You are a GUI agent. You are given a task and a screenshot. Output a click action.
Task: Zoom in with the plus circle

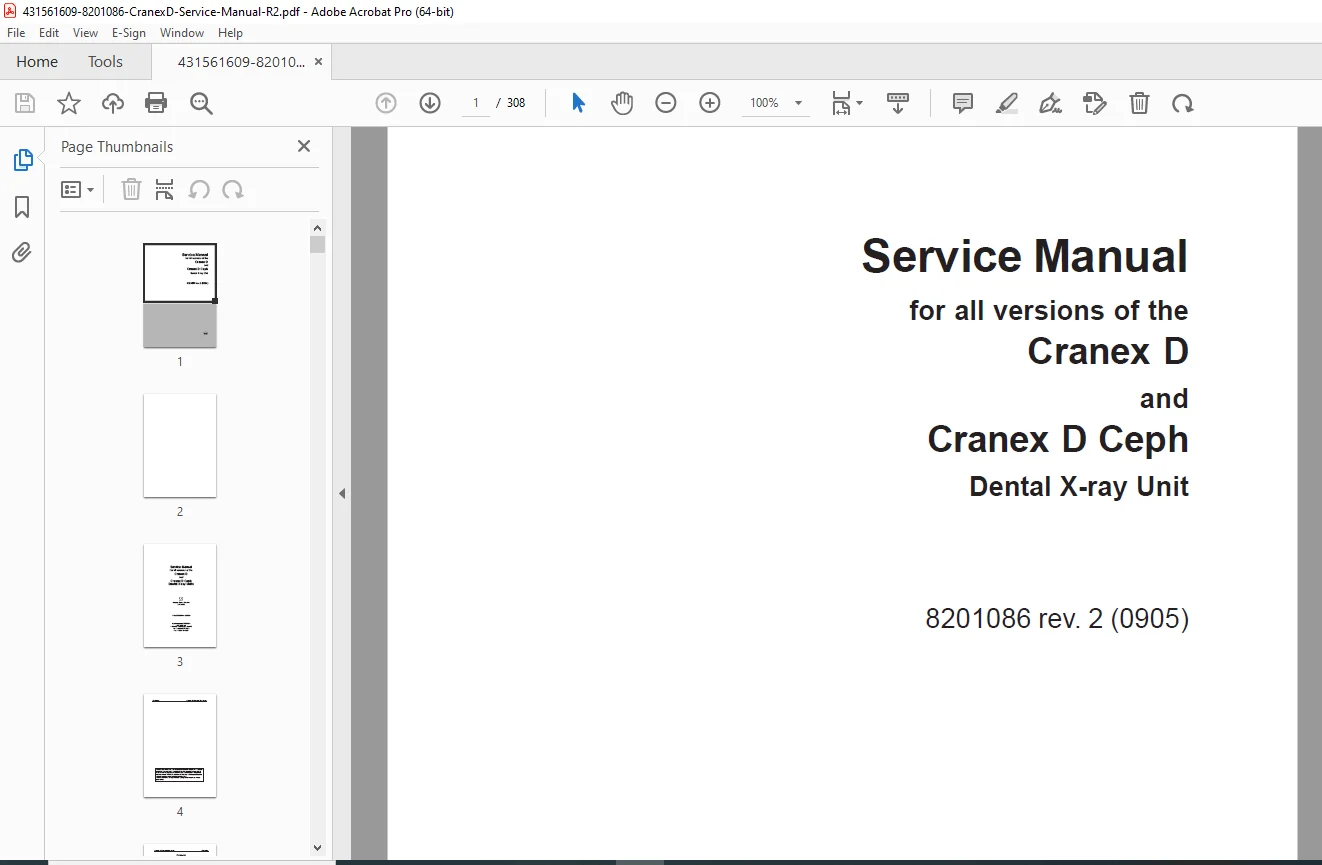tap(710, 103)
